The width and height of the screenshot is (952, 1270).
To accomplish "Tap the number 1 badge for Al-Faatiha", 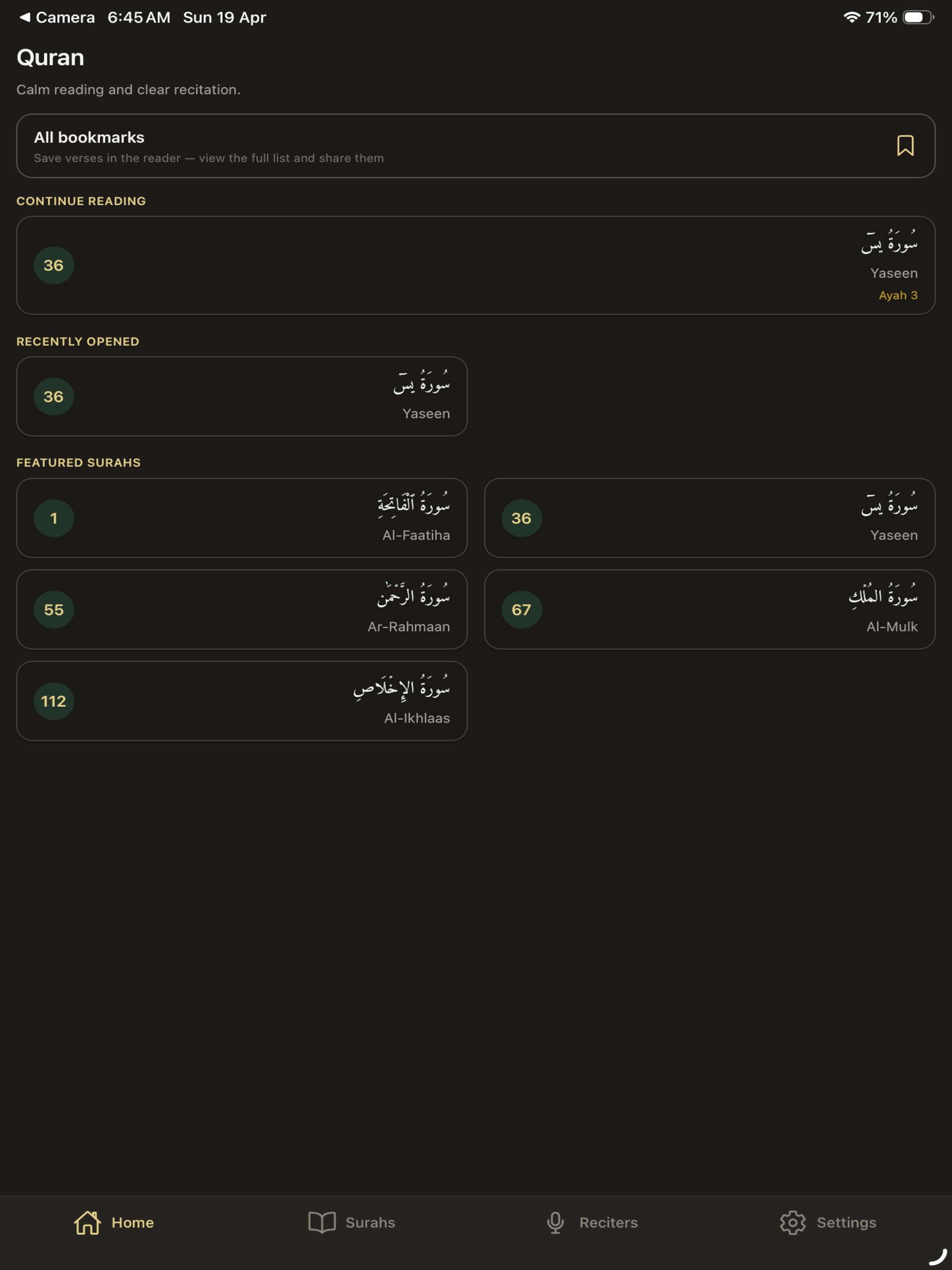I will coord(54,518).
